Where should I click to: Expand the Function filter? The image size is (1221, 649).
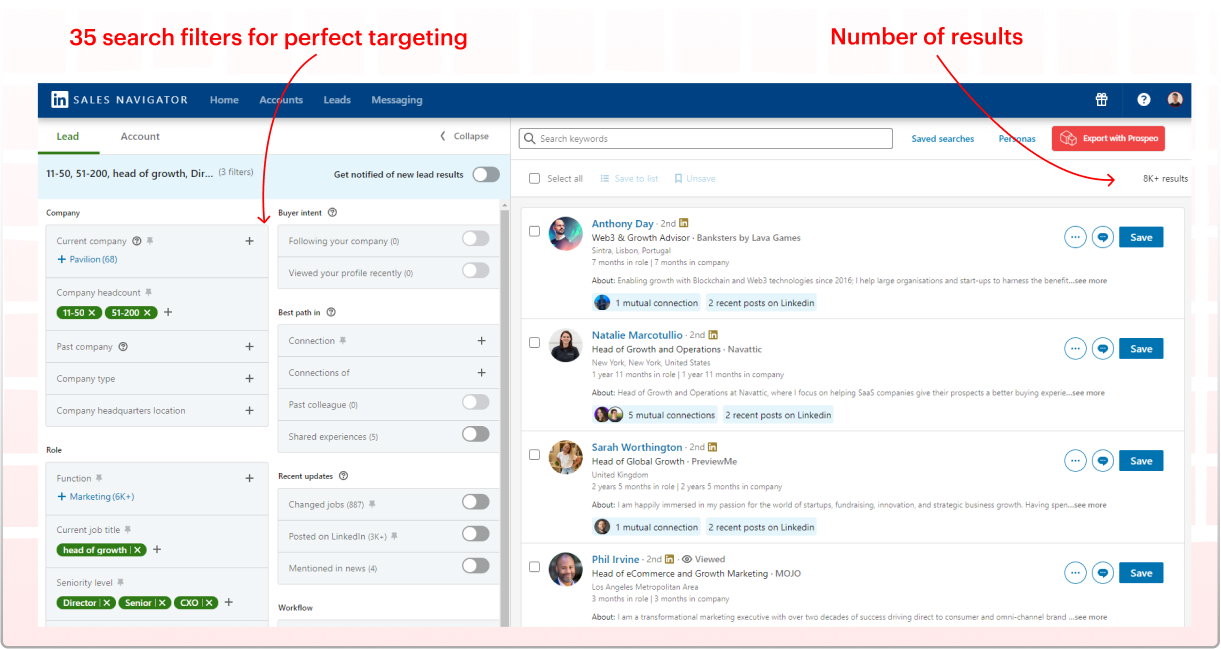(250, 479)
